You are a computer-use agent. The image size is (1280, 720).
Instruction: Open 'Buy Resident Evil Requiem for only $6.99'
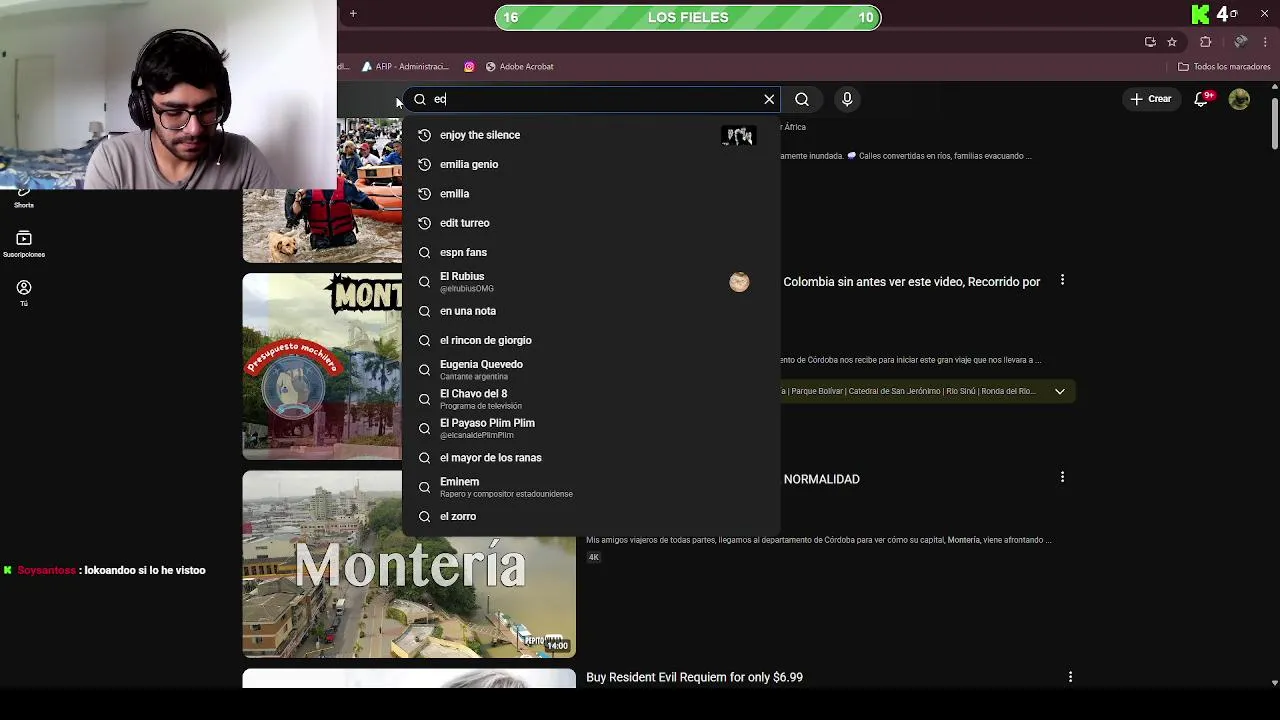click(694, 677)
